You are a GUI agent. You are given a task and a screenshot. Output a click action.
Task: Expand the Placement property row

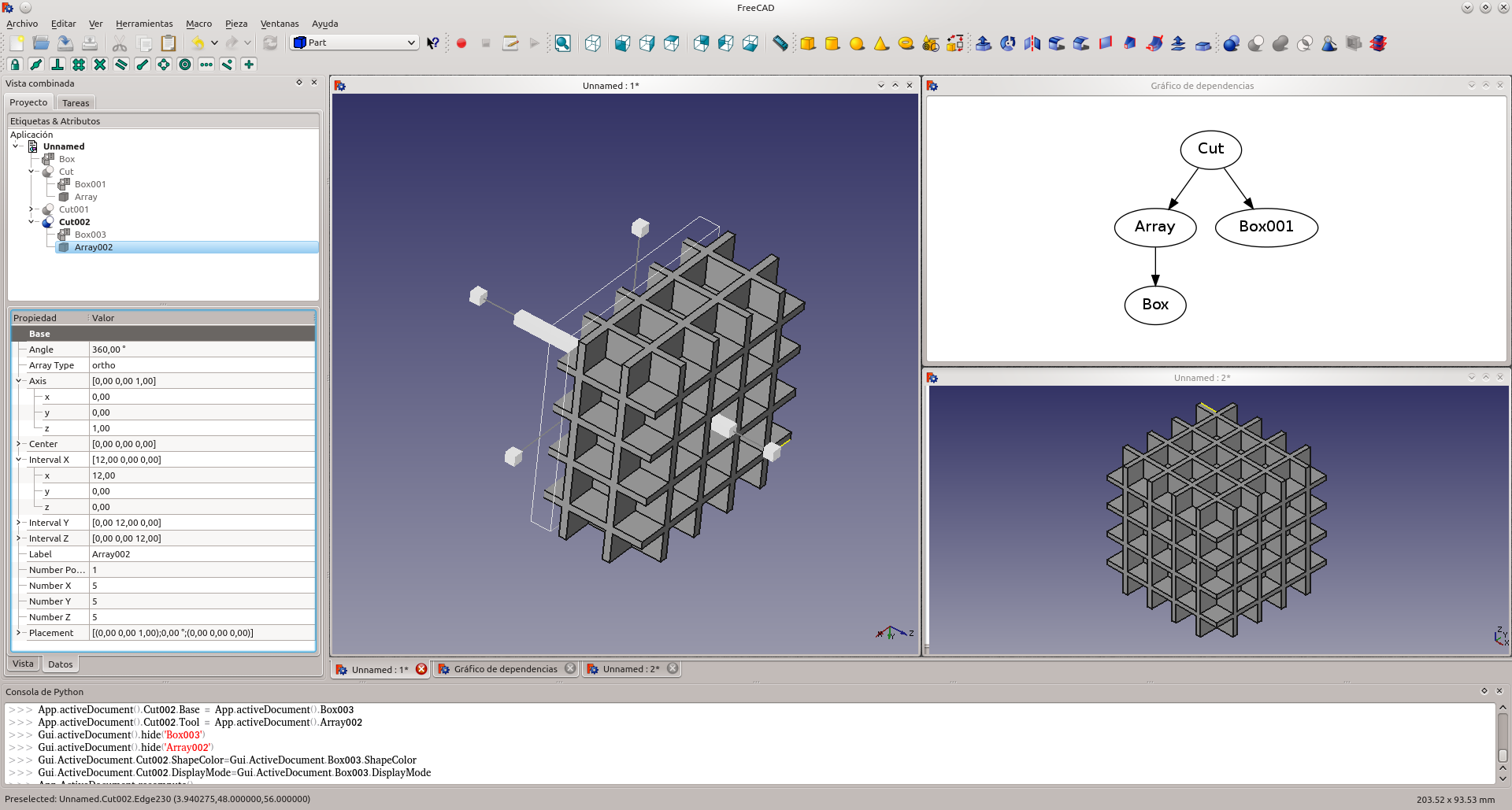(x=19, y=633)
